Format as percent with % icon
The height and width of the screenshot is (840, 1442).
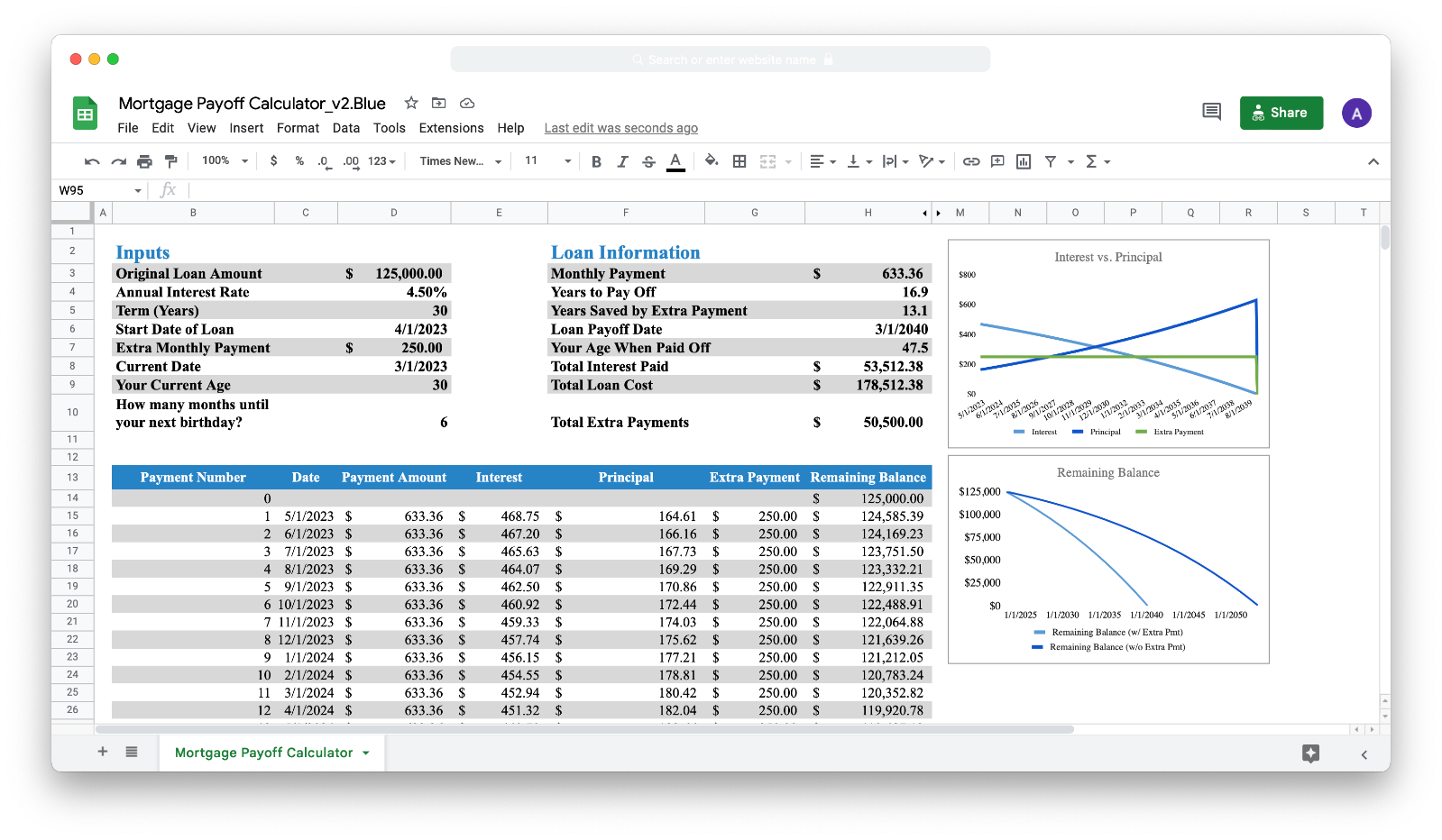[x=299, y=161]
